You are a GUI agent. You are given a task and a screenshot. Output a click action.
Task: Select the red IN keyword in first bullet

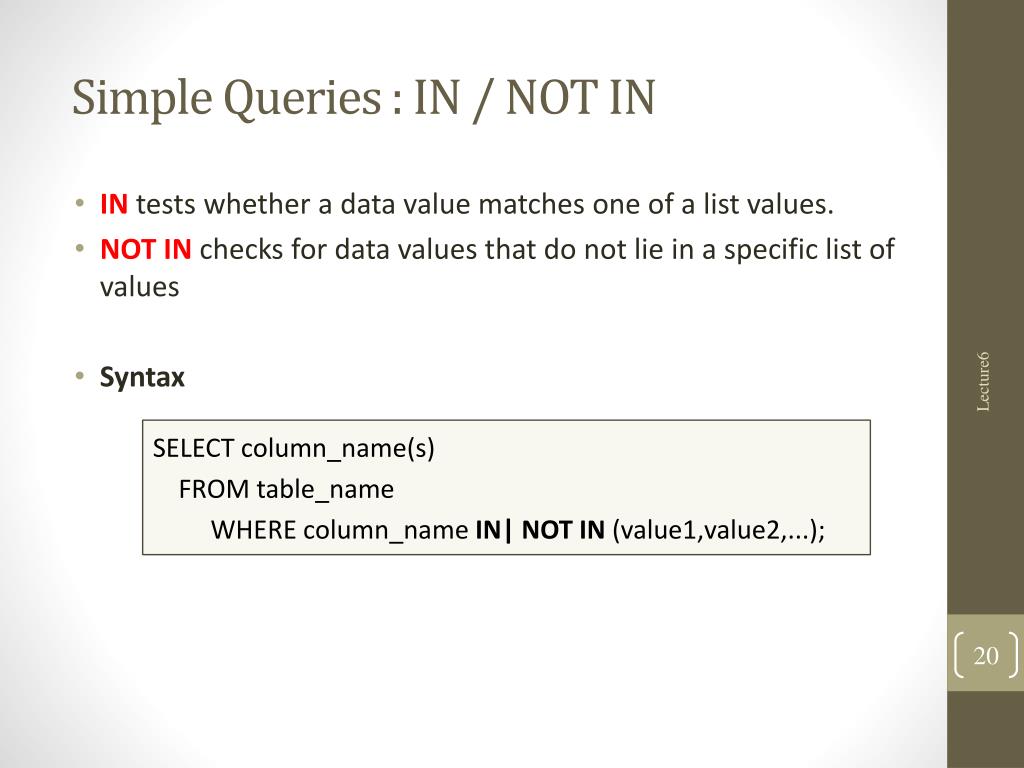point(114,204)
